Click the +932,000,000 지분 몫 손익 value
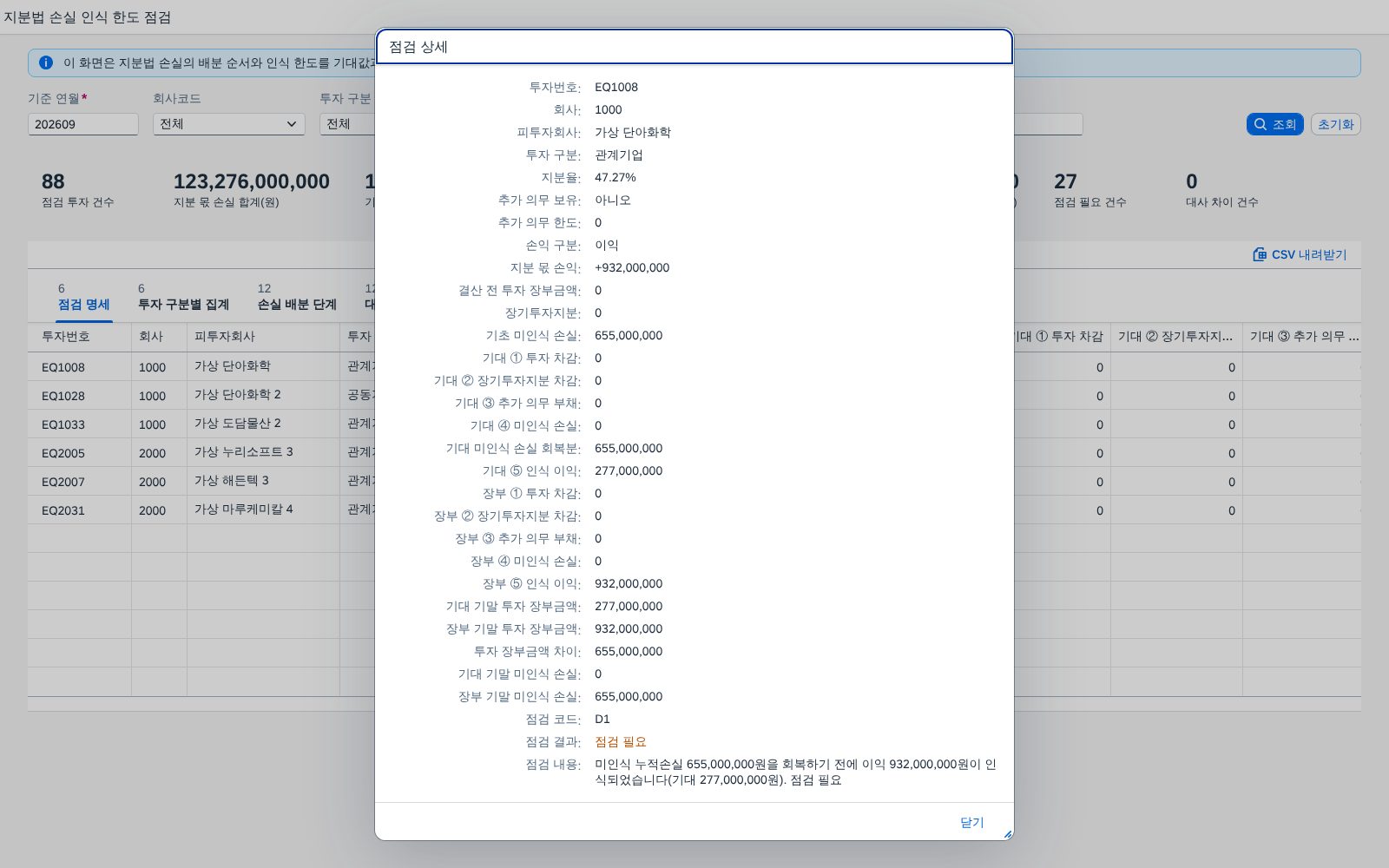 (x=632, y=267)
